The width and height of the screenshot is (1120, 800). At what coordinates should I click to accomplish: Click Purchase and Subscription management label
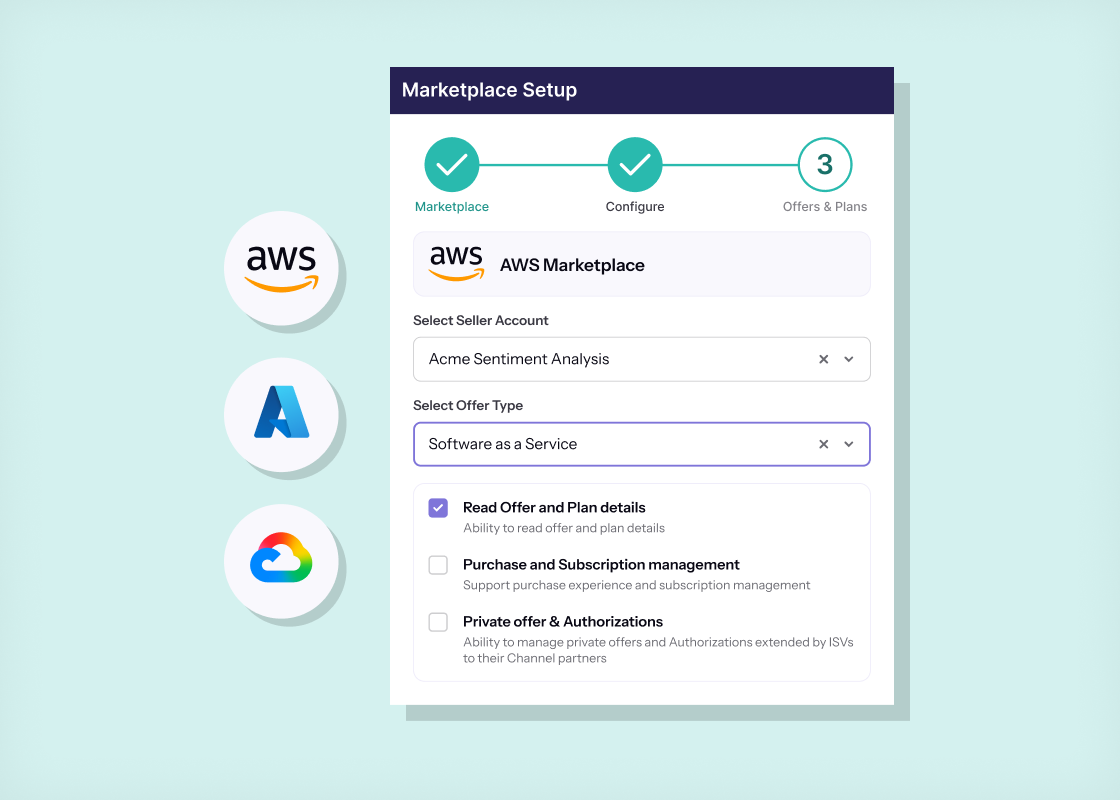point(601,565)
